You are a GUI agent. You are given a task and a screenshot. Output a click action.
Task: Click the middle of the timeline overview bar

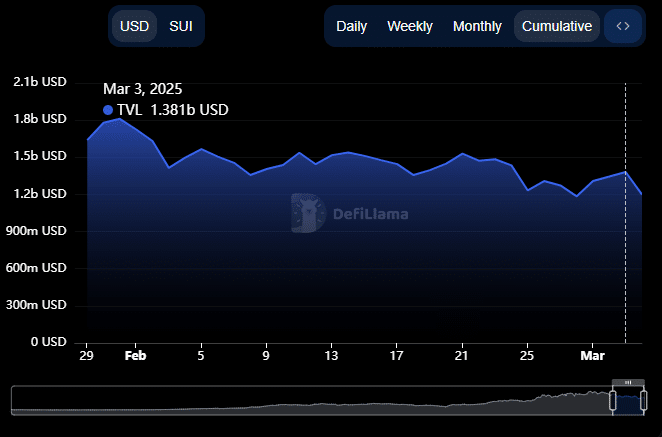(330, 401)
